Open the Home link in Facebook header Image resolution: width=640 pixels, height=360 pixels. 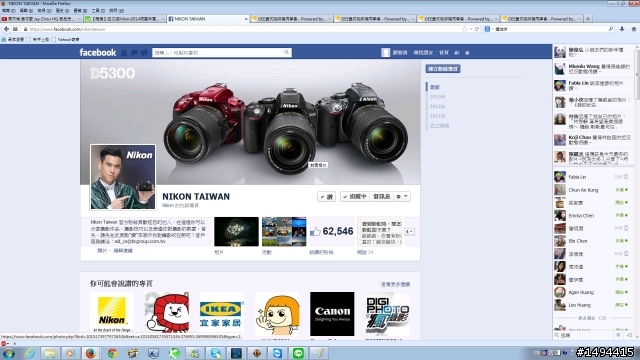pyautogui.click(x=444, y=53)
